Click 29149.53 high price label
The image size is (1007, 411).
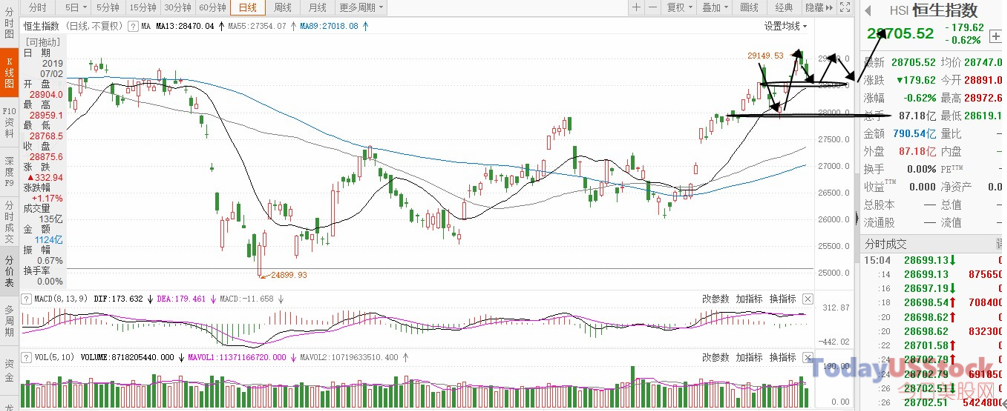click(766, 56)
